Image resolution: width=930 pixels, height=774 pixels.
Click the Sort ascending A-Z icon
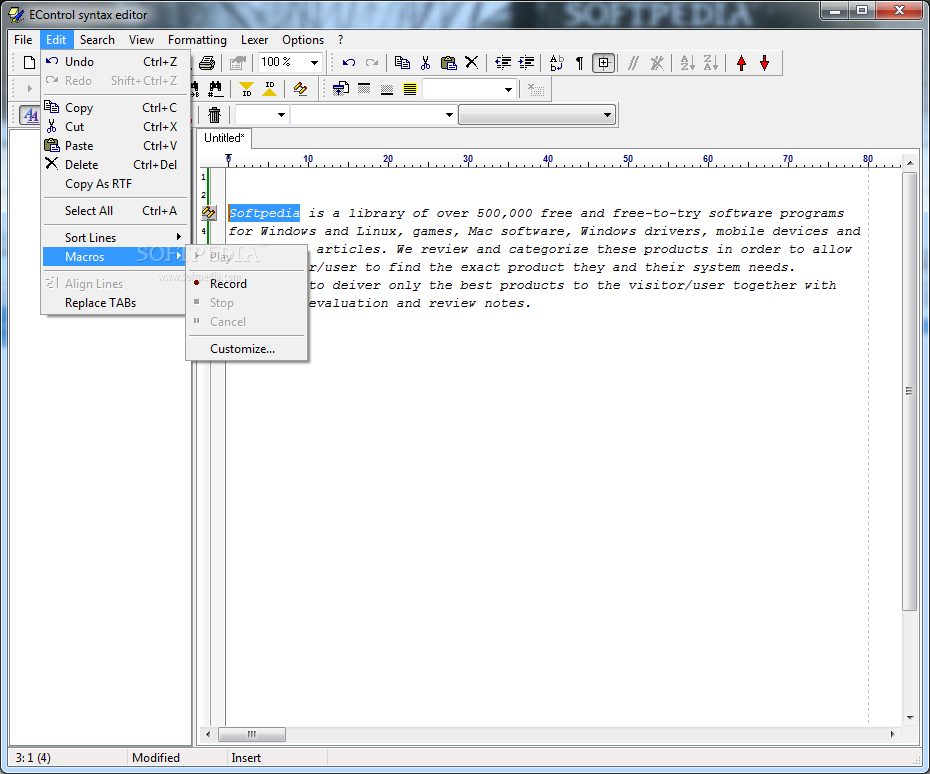tap(687, 62)
